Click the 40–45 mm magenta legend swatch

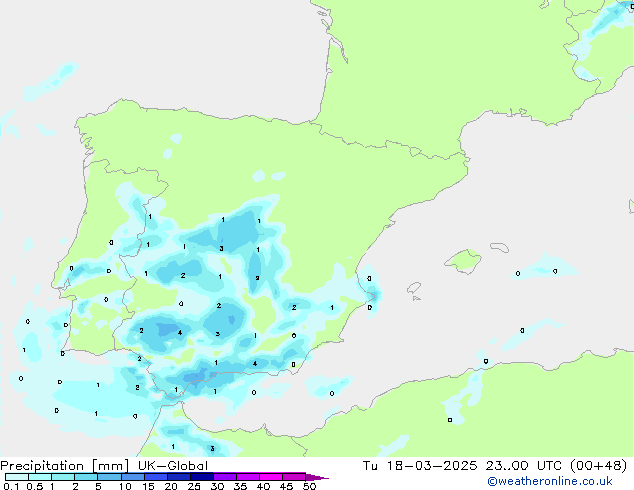tap(271, 477)
